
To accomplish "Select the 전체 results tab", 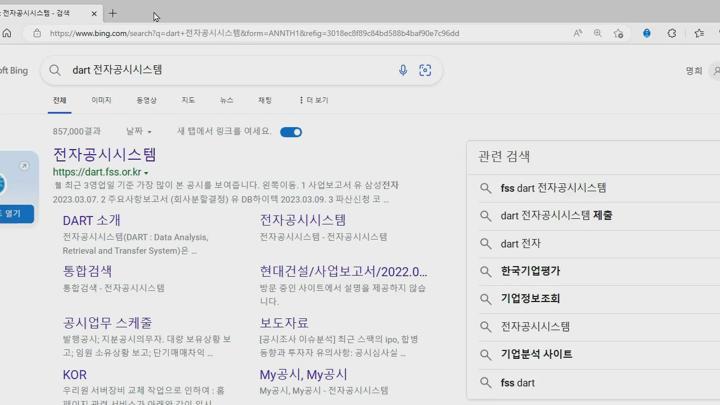I will click(x=60, y=100).
